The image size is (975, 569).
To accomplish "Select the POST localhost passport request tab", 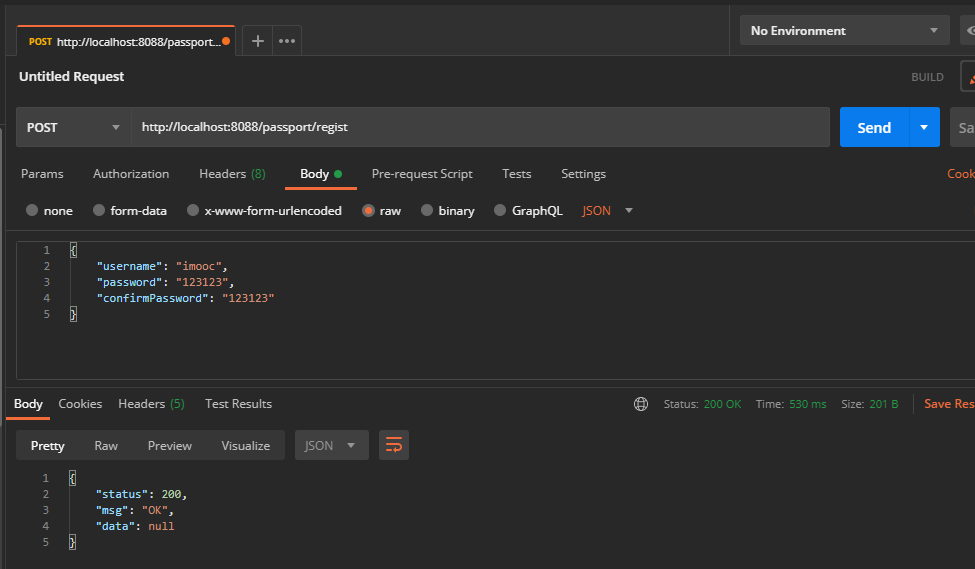I will tap(126, 42).
